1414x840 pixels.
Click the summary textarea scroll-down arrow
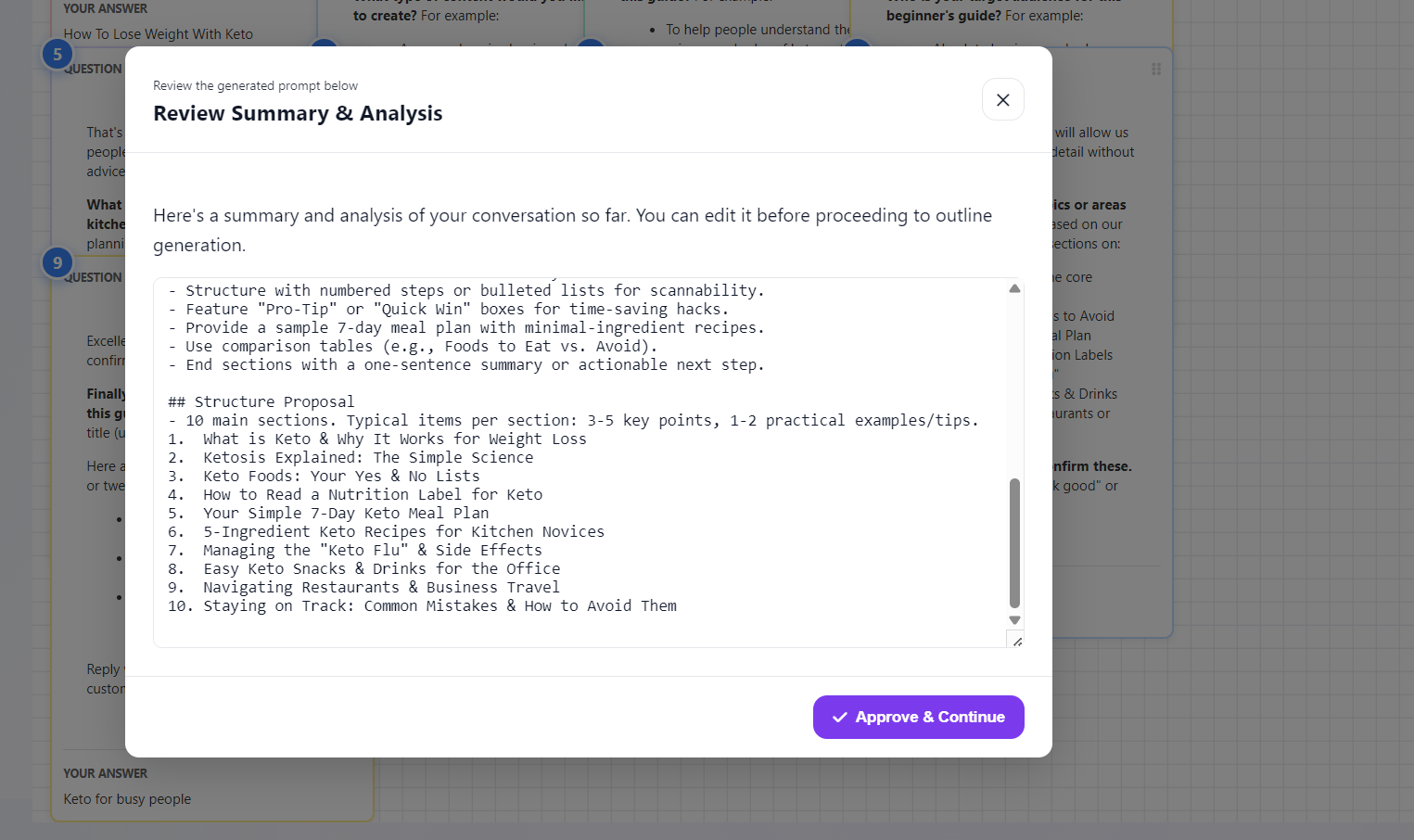[1014, 620]
